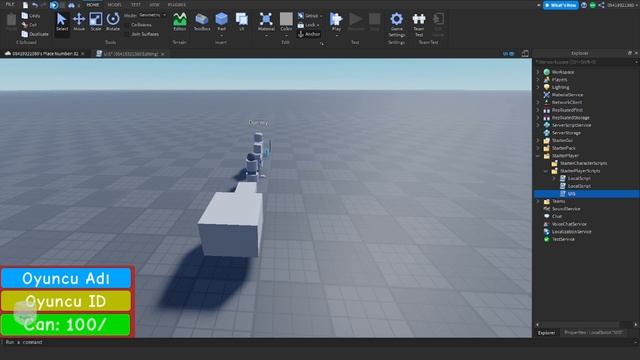Click the device emulator icon above the viewport

click(x=525, y=53)
